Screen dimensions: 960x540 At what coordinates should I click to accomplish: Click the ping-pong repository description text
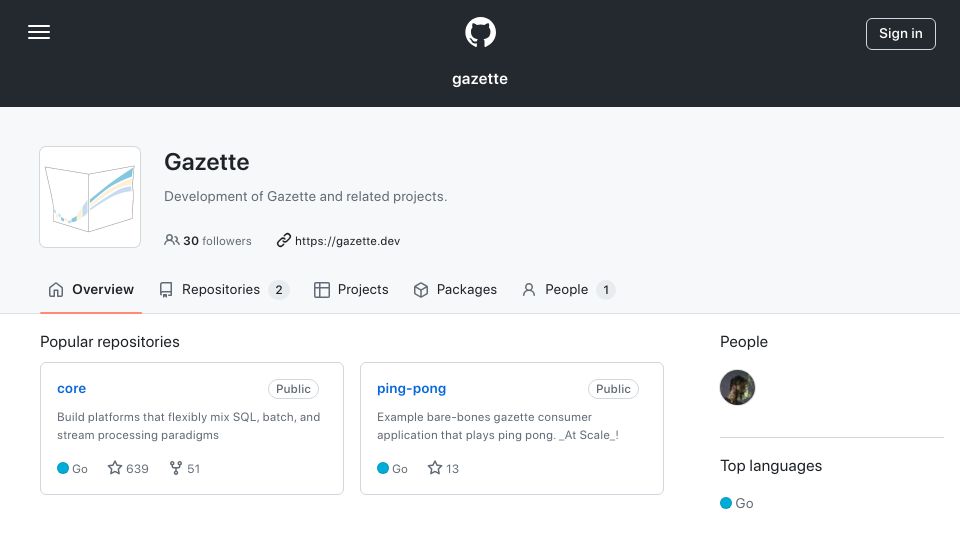498,426
